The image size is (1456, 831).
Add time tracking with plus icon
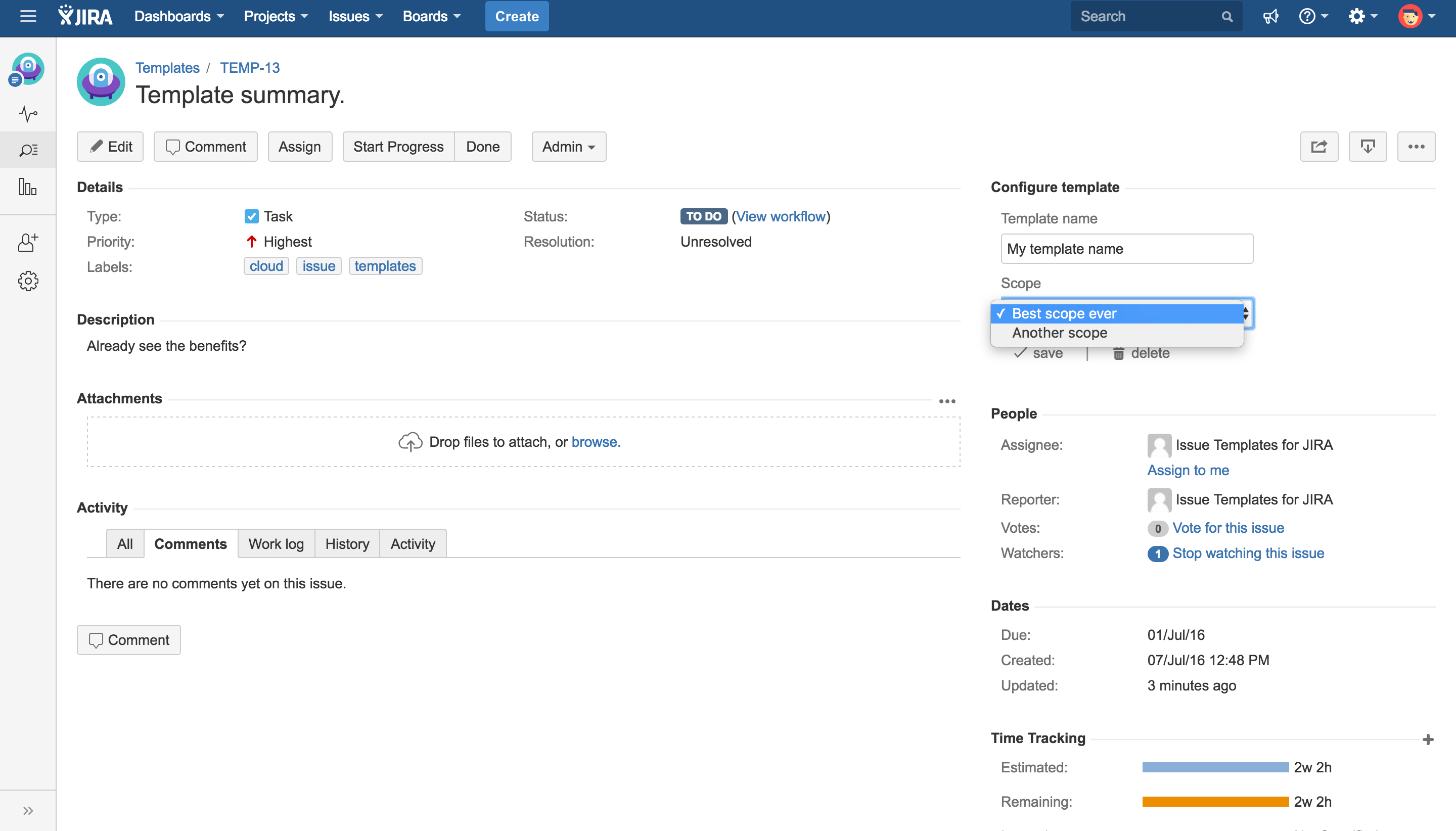[1428, 740]
